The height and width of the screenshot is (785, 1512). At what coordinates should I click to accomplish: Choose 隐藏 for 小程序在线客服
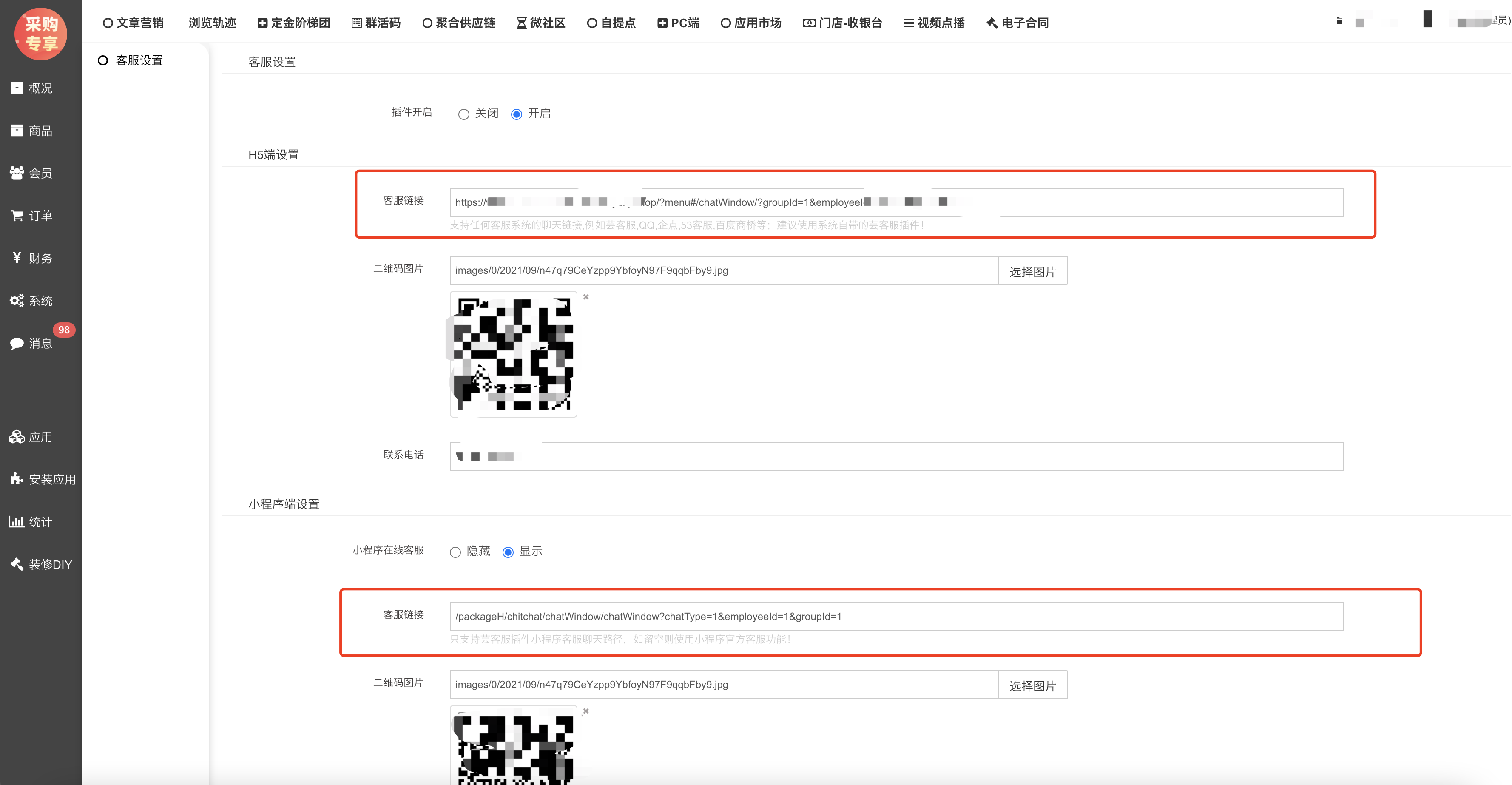(455, 552)
